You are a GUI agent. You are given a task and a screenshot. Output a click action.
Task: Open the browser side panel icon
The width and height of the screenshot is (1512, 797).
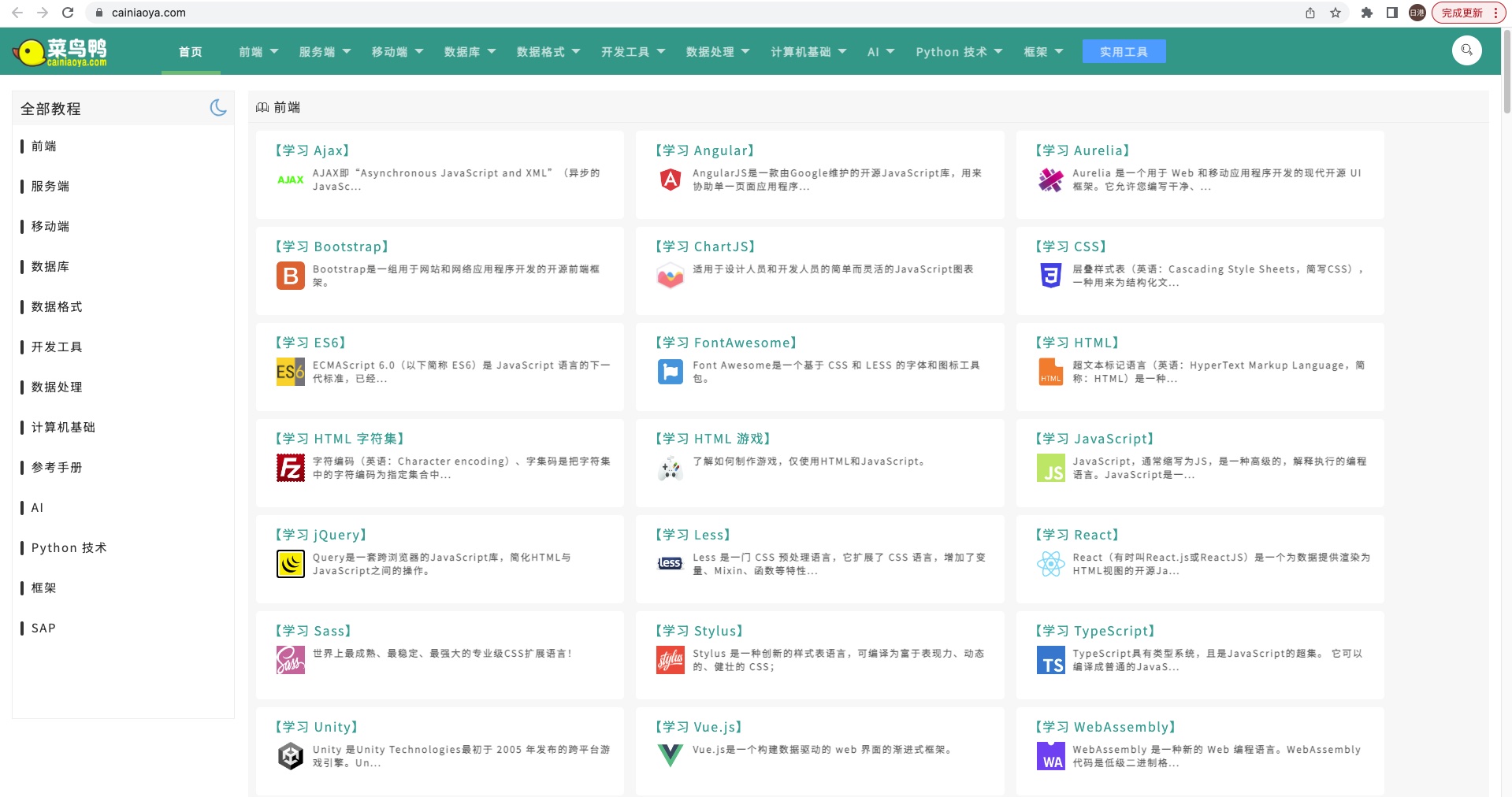point(1392,13)
